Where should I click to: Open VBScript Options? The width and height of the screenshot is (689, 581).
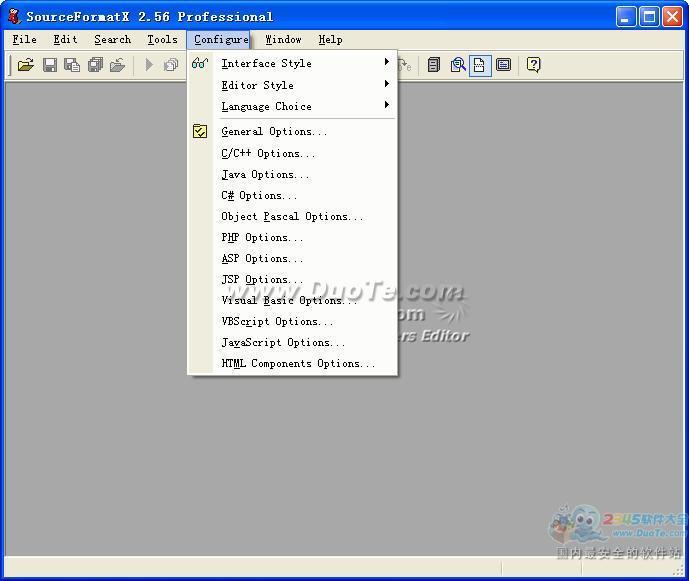tap(292, 321)
